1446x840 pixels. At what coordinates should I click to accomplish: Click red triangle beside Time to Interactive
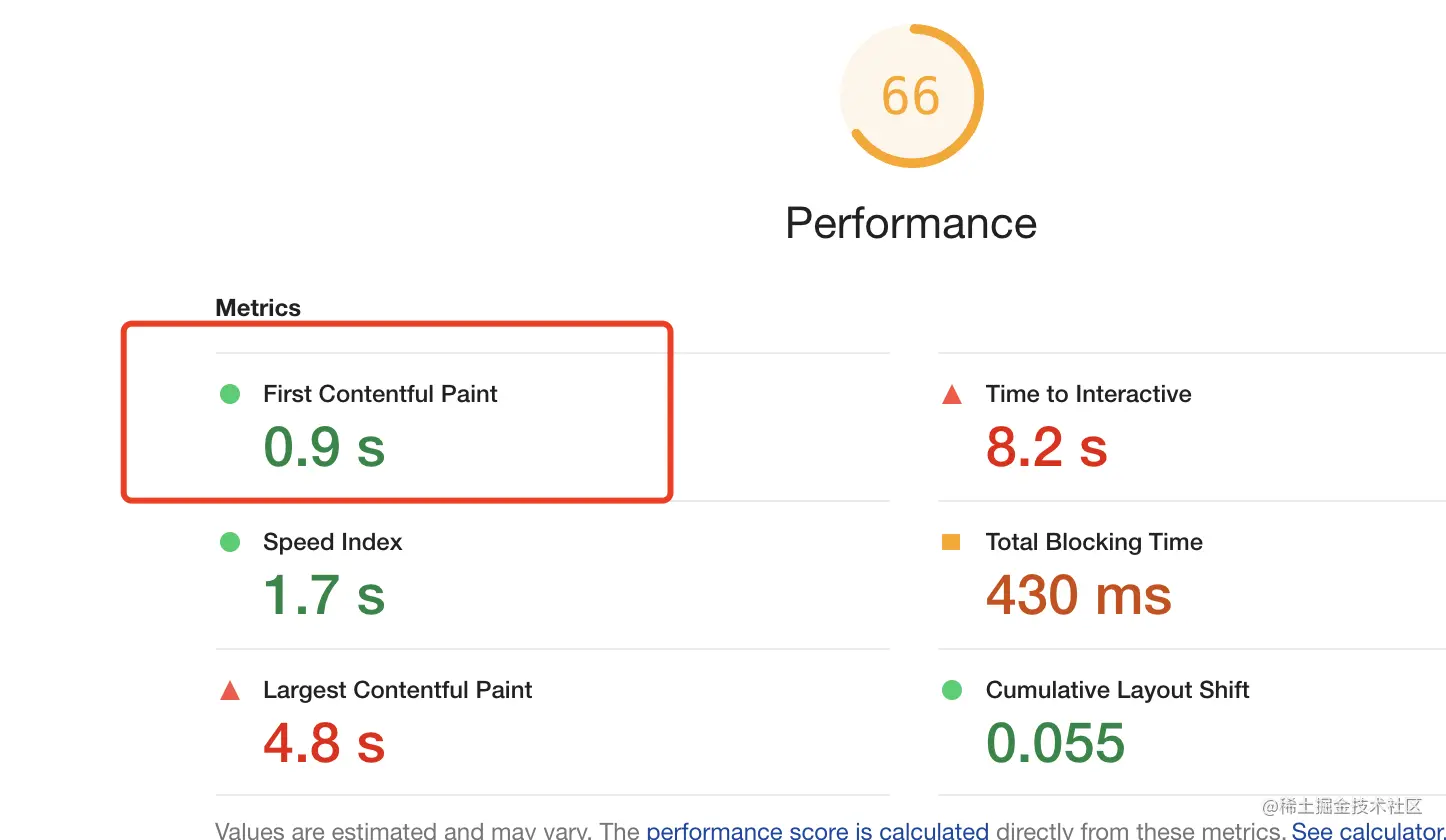click(952, 395)
